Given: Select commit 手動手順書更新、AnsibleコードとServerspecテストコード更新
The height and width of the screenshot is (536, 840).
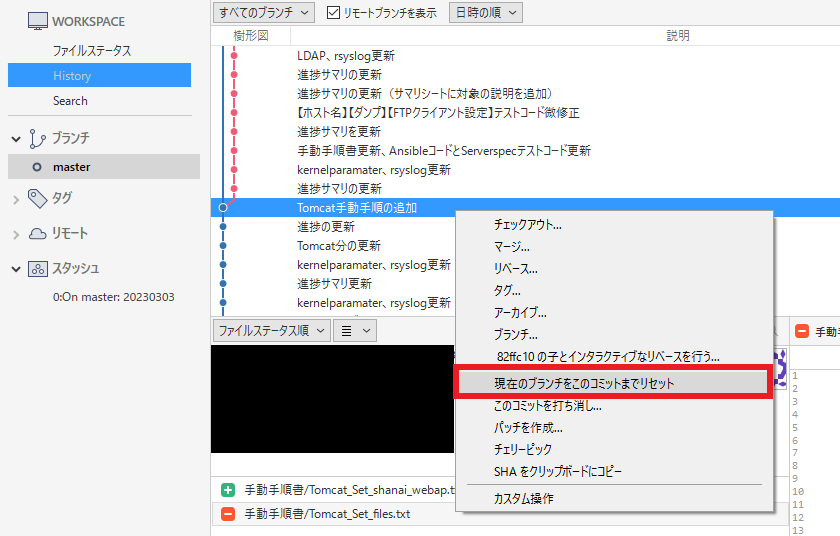Looking at the screenshot, I should pyautogui.click(x=444, y=151).
